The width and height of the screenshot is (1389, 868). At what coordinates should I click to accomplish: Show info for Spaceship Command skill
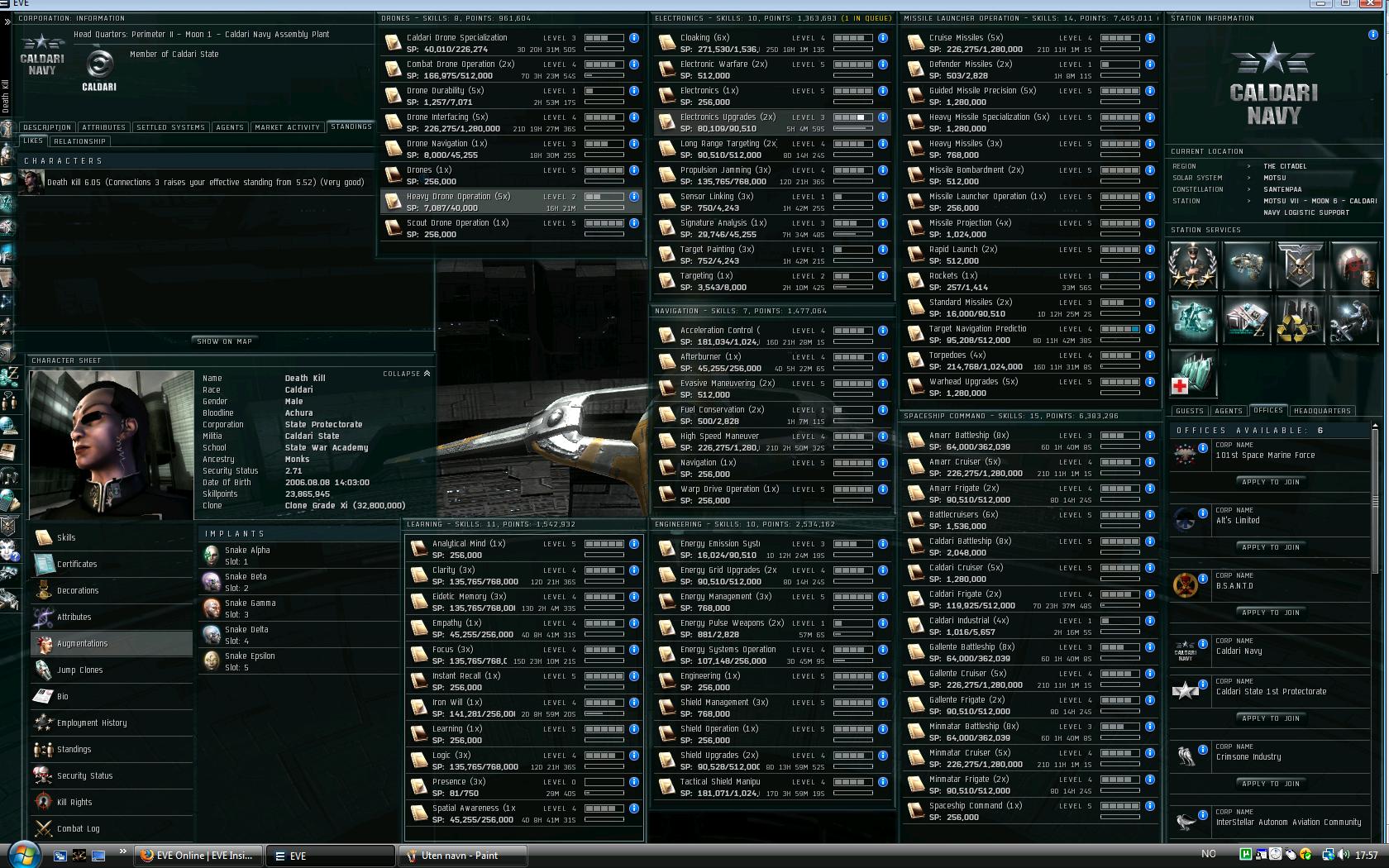1150,806
